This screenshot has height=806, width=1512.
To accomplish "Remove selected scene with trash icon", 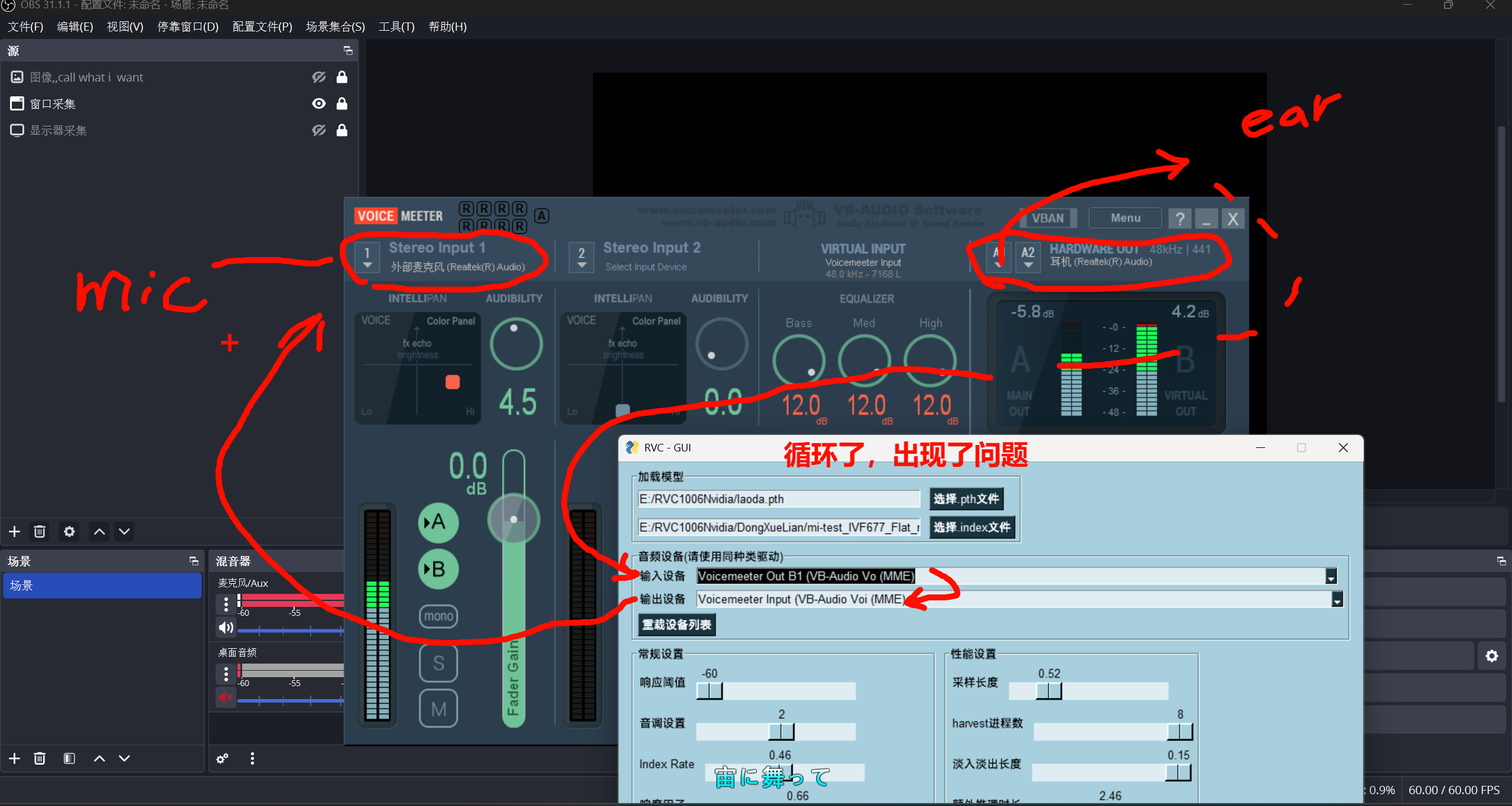I will [40, 758].
